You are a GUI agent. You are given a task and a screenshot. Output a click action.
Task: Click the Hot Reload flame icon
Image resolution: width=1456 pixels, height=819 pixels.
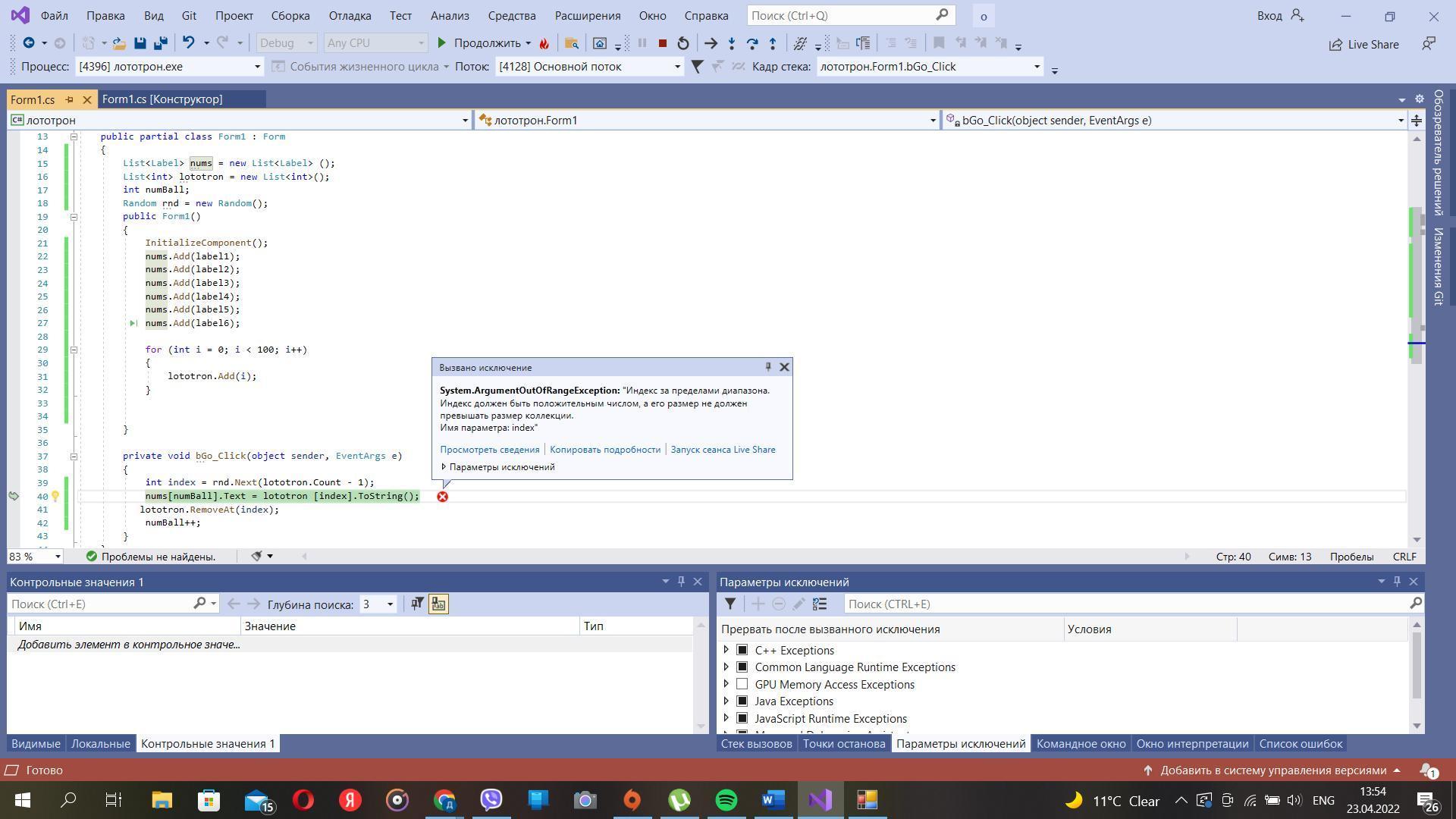point(544,43)
